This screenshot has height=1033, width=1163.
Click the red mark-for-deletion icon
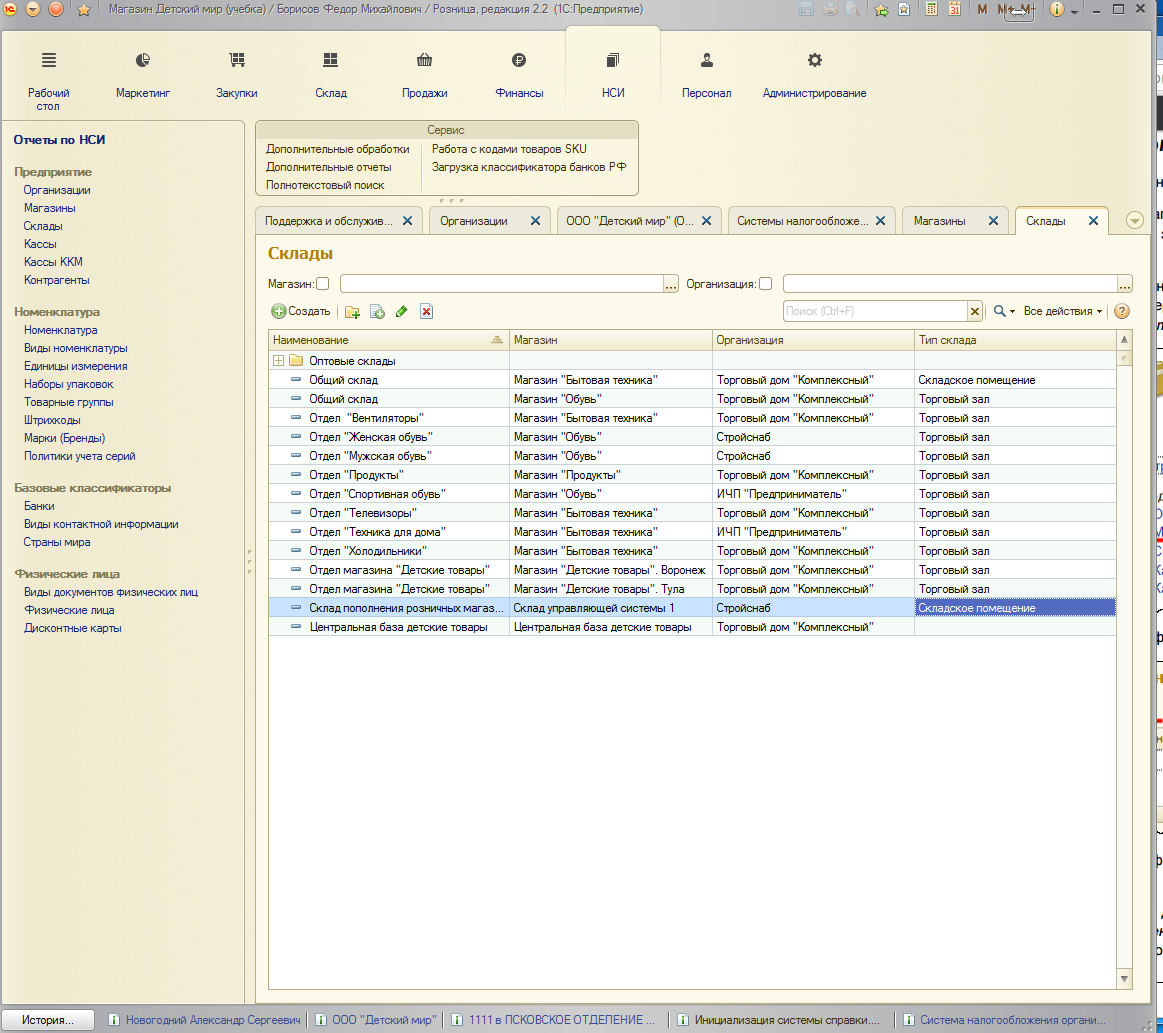pyautogui.click(x=426, y=312)
